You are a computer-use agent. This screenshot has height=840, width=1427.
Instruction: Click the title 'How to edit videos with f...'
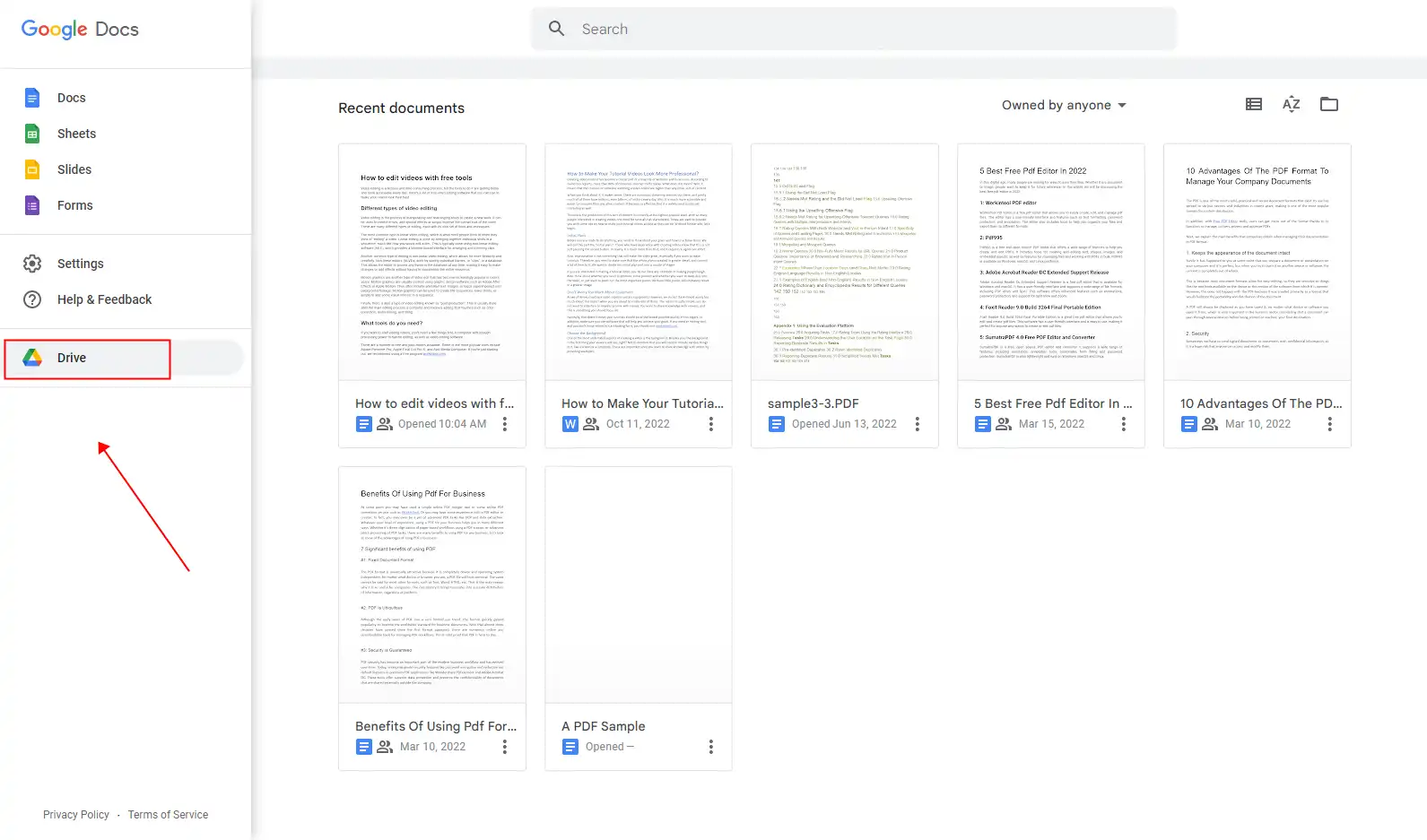[435, 403]
